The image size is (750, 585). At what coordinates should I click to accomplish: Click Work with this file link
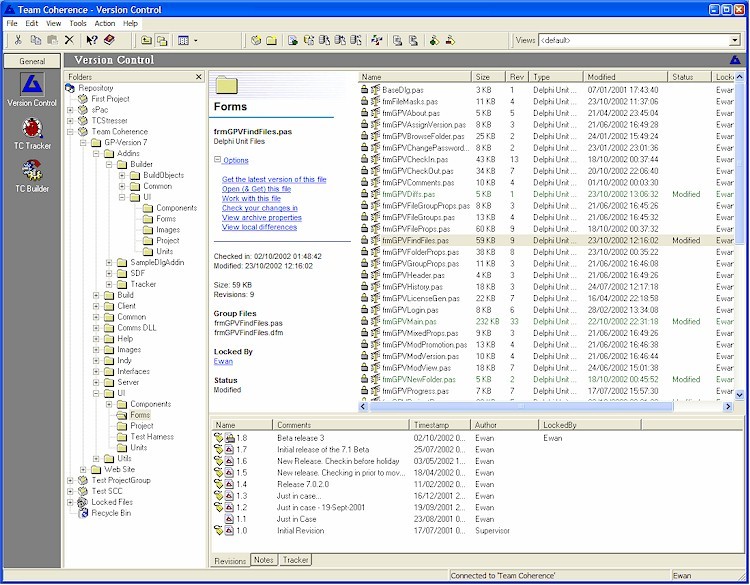coord(251,199)
